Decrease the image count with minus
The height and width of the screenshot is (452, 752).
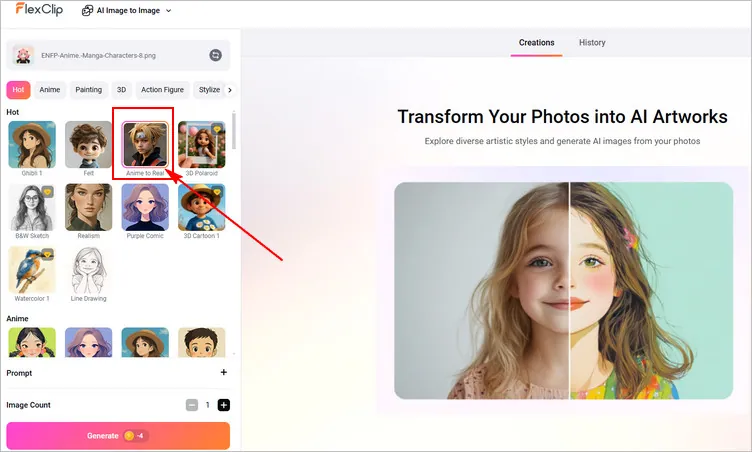click(x=192, y=405)
